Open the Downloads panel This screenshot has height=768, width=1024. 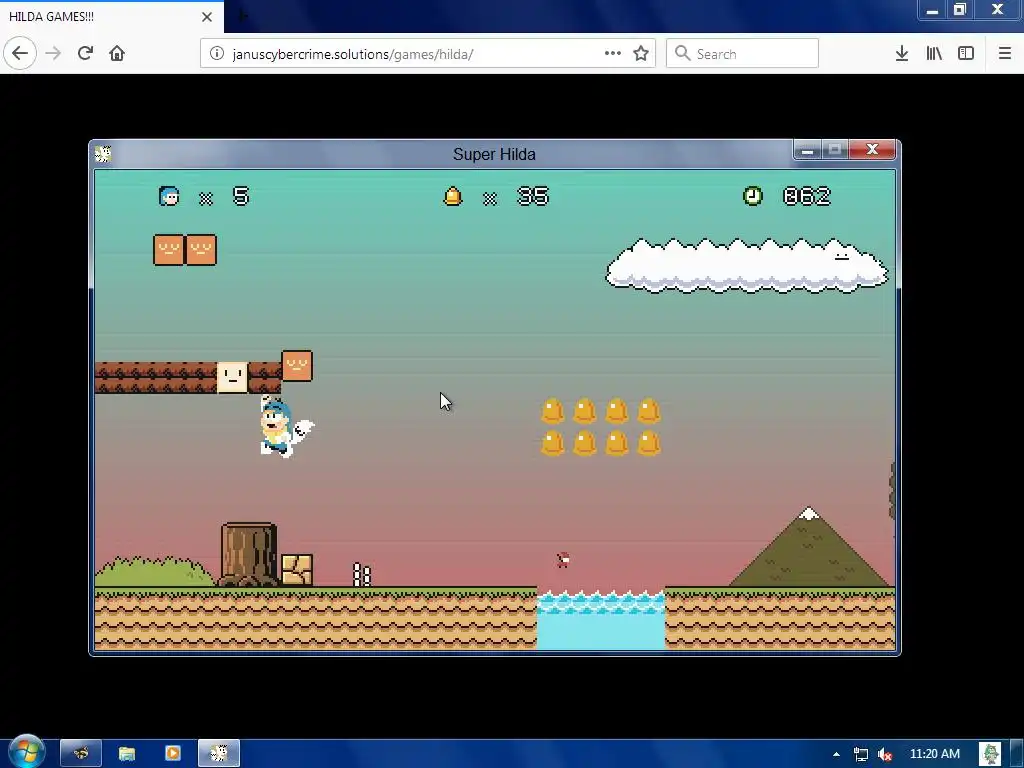[x=902, y=53]
